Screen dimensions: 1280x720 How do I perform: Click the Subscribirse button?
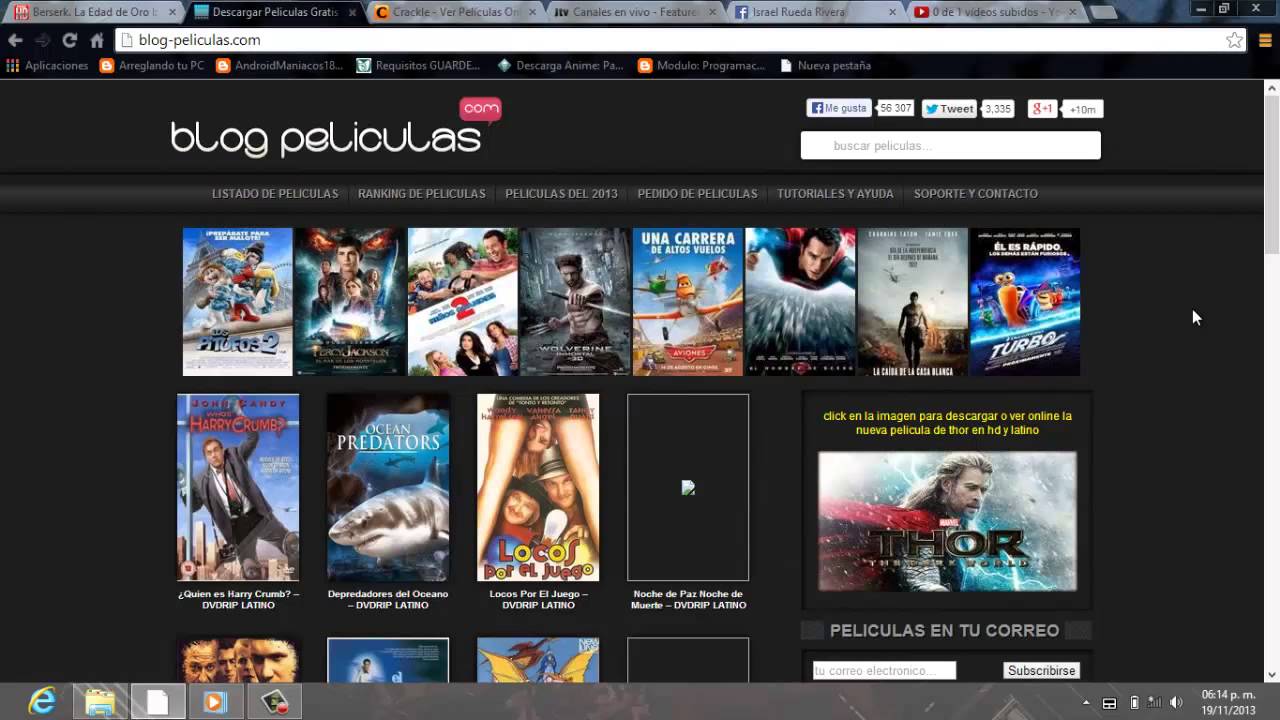tap(1041, 670)
